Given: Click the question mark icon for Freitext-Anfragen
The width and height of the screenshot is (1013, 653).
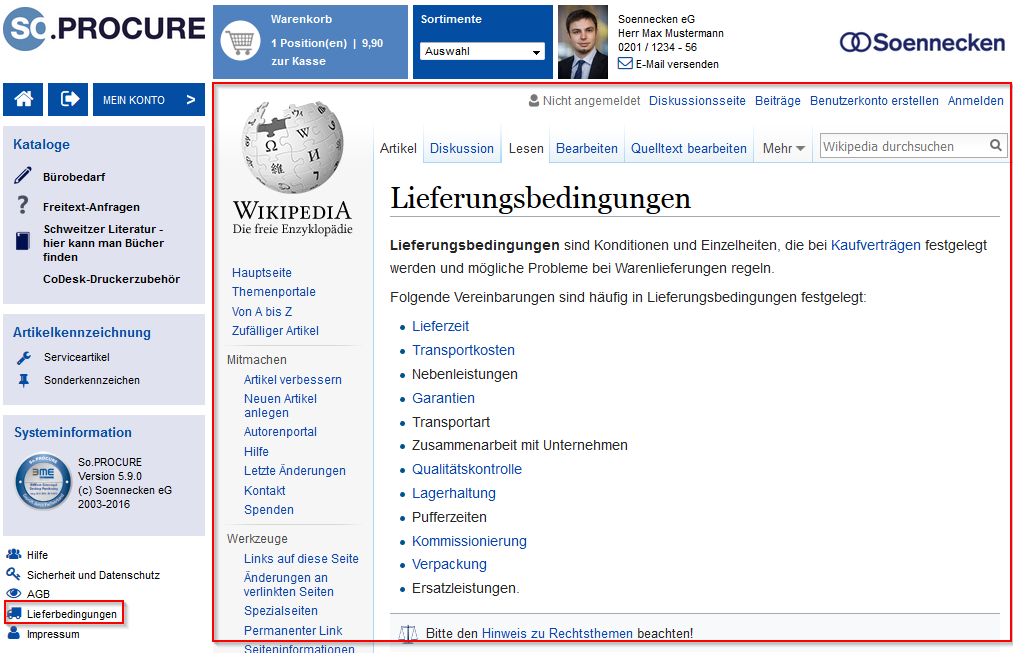Looking at the screenshot, I should pos(23,205).
